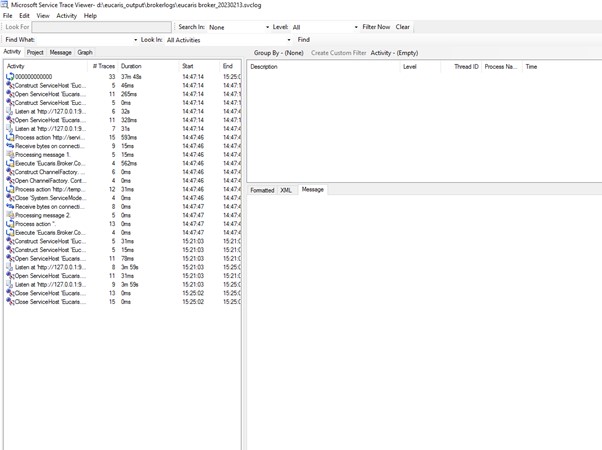This screenshot has width=602, height=450.
Task: Switch to the Project tab
Action: pos(35,52)
